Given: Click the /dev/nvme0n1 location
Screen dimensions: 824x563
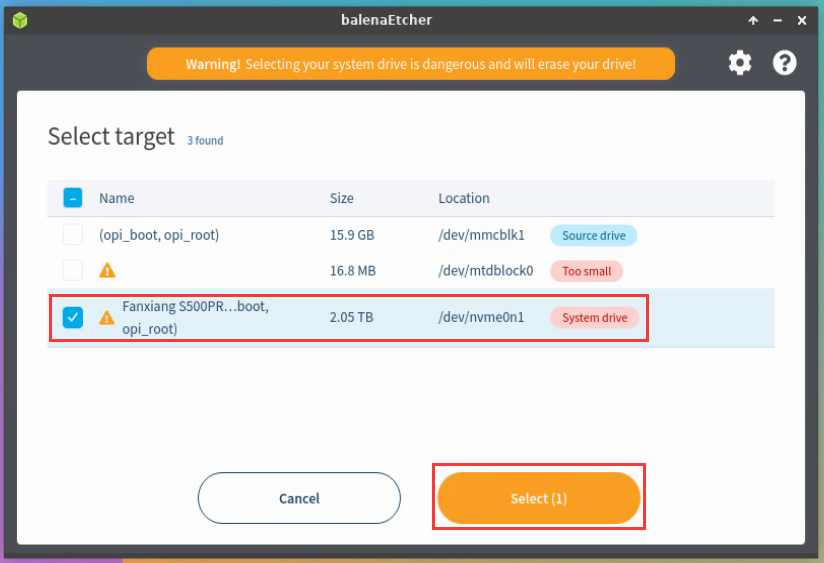Looking at the screenshot, I should pyautogui.click(x=481, y=318).
